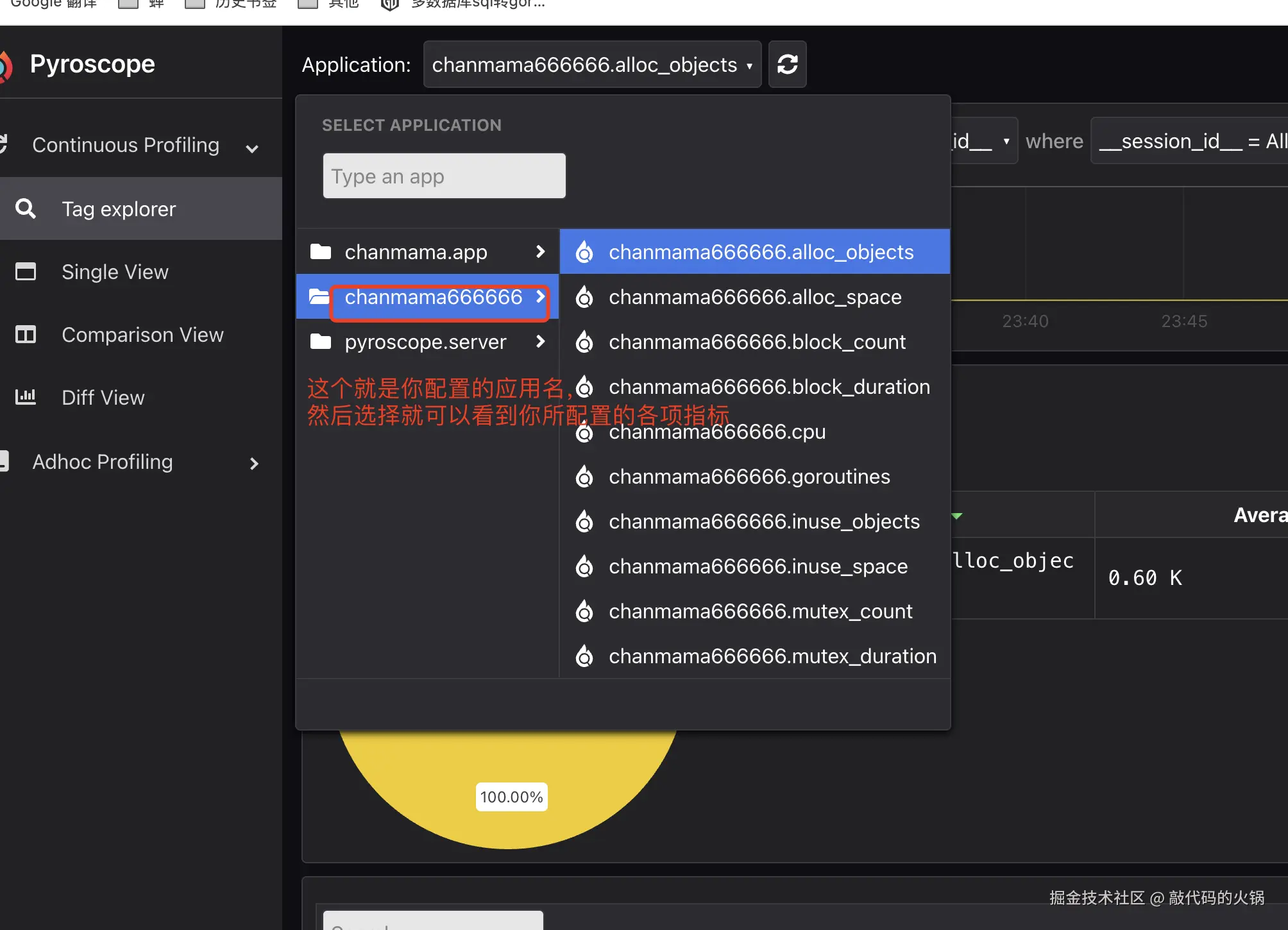Click the Comparison View columns icon
The width and height of the screenshot is (1288, 930).
point(26,334)
